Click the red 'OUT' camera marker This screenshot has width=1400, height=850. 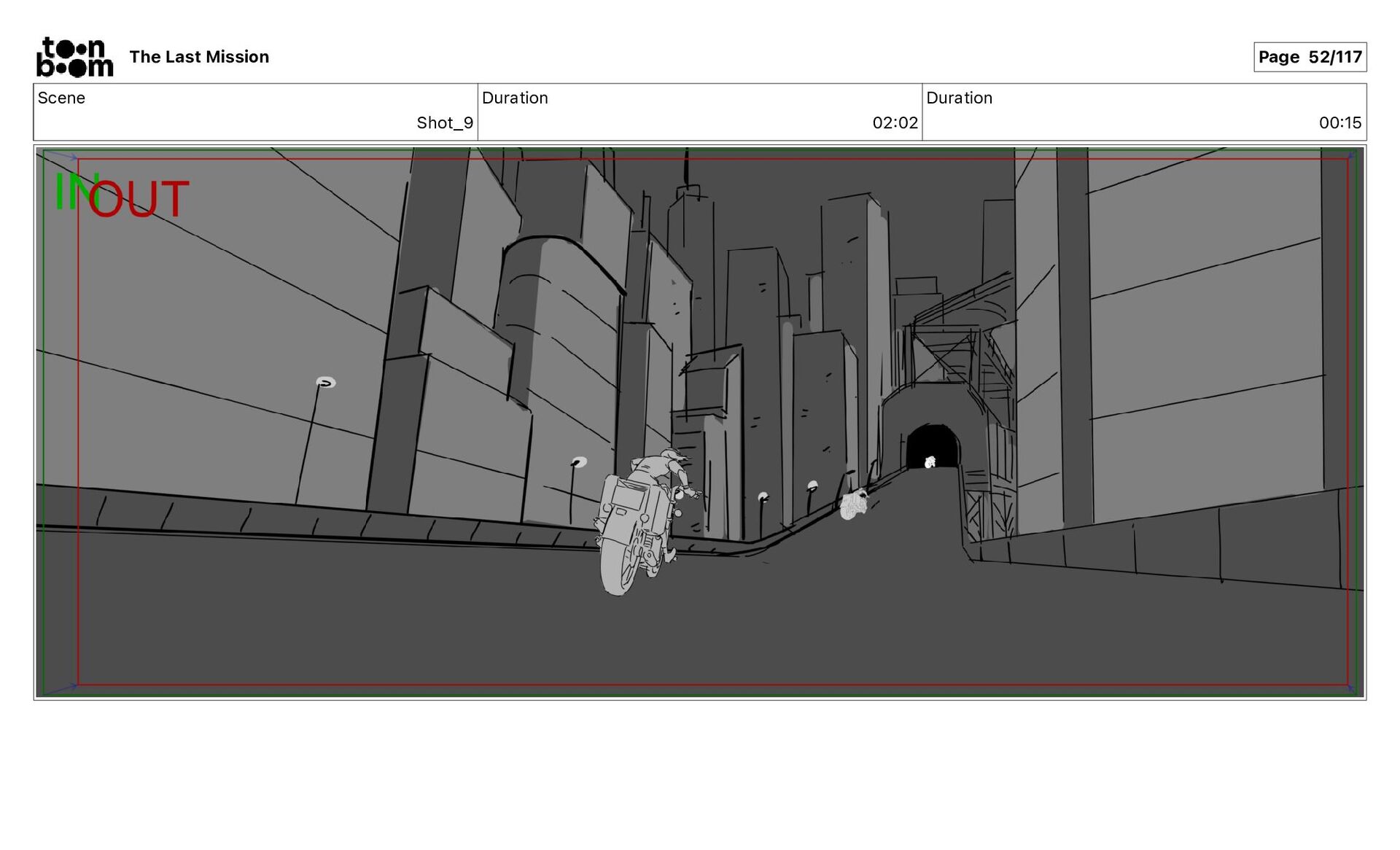tap(139, 199)
